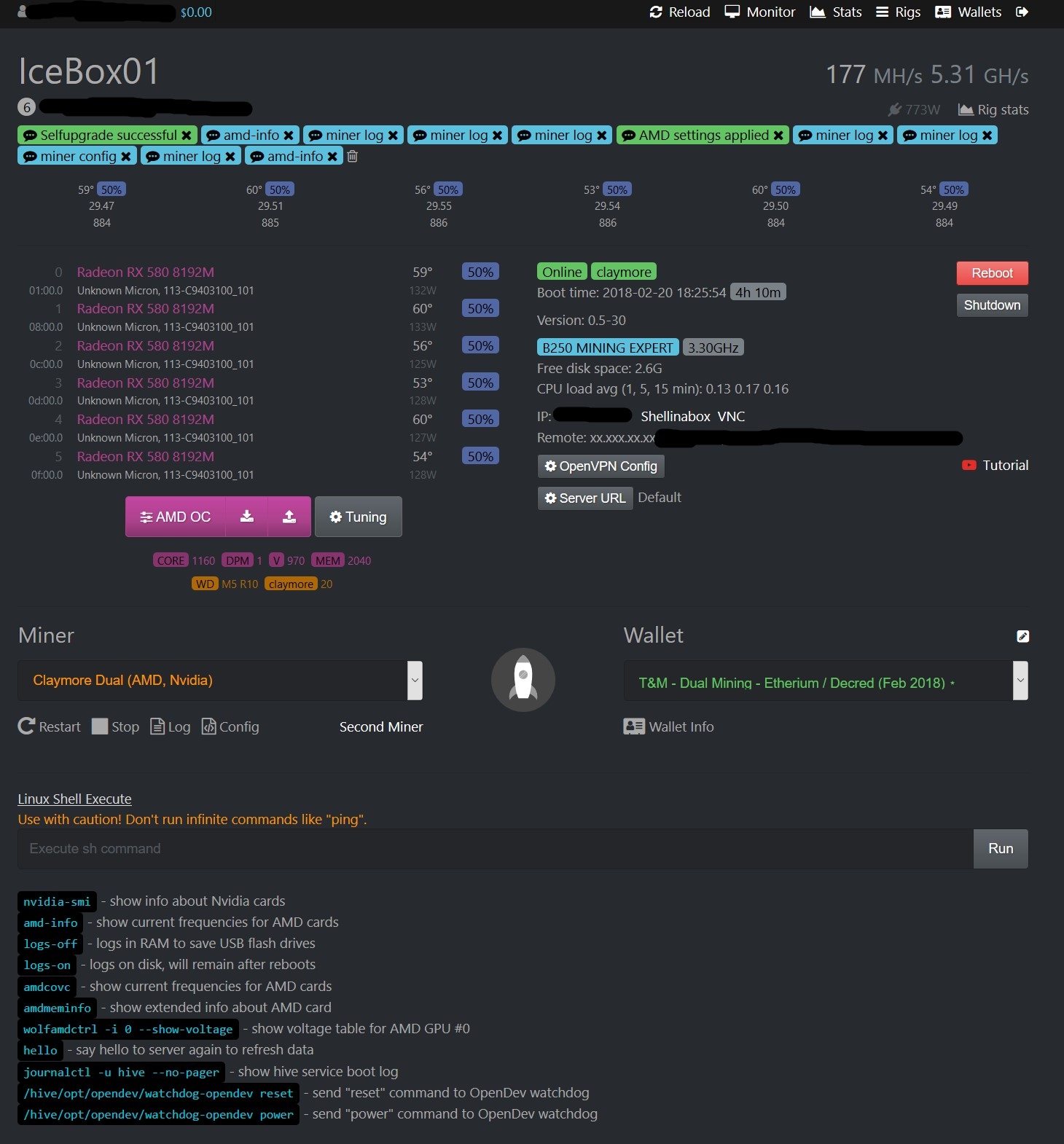Viewport: 1064px width, 1144px height.
Task: Click the Run button
Action: [x=1001, y=849]
